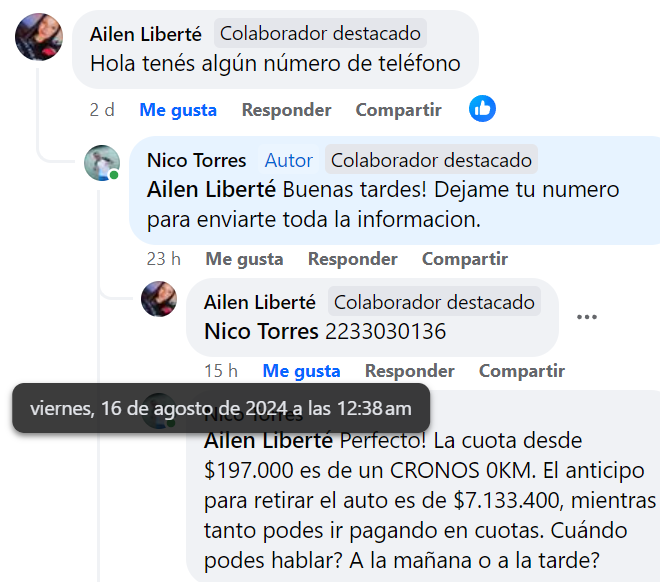Click the 2 d timestamp link
This screenshot has width=660, height=582.
[102, 110]
